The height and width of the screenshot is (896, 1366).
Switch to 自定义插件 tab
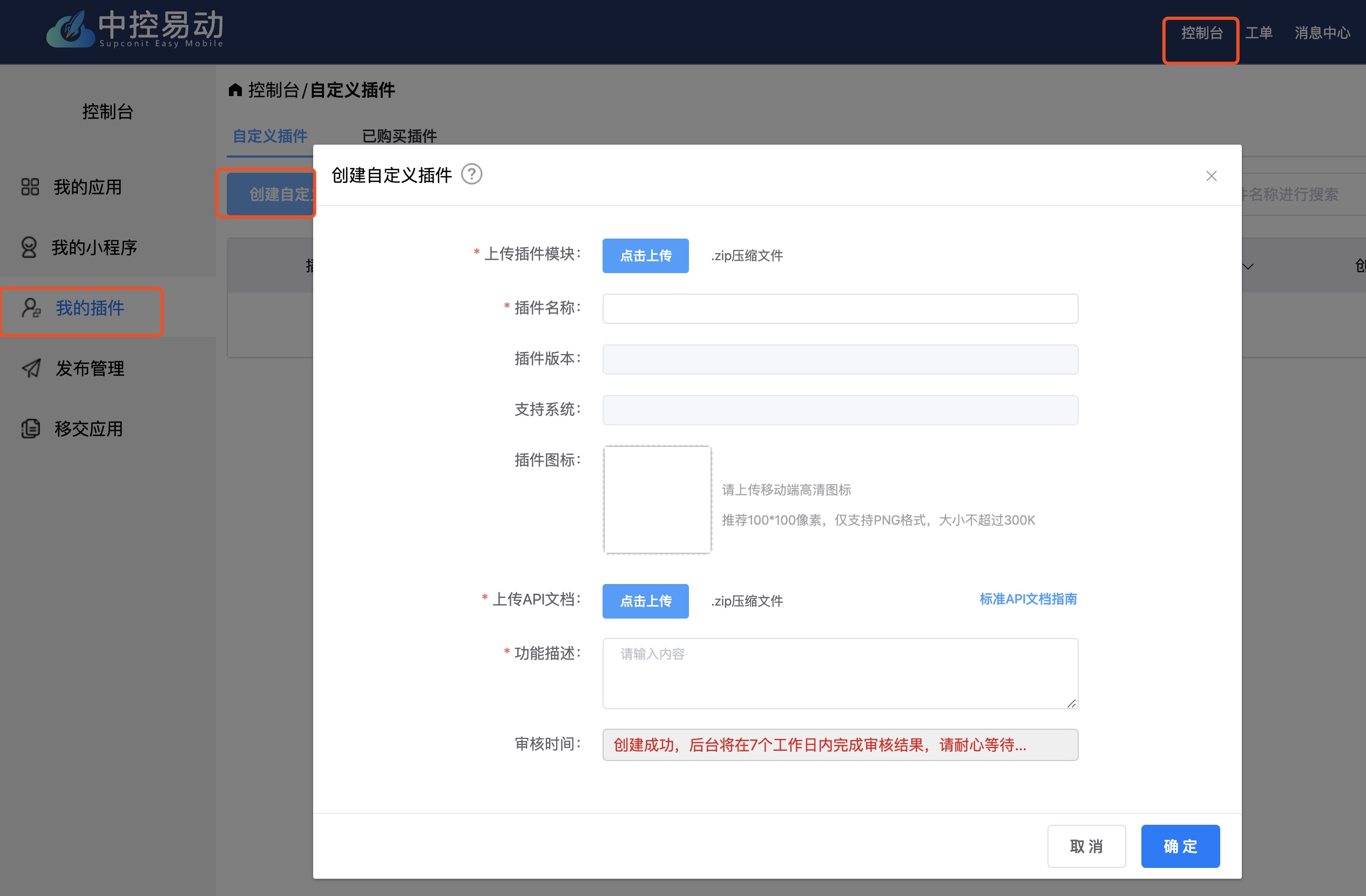[x=270, y=136]
